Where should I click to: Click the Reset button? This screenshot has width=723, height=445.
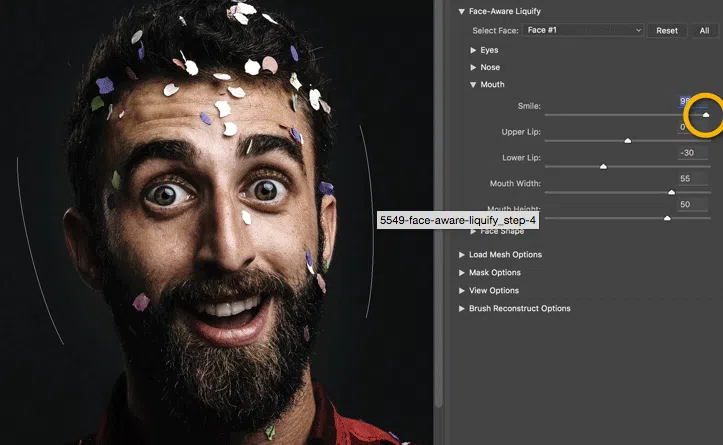pos(667,30)
